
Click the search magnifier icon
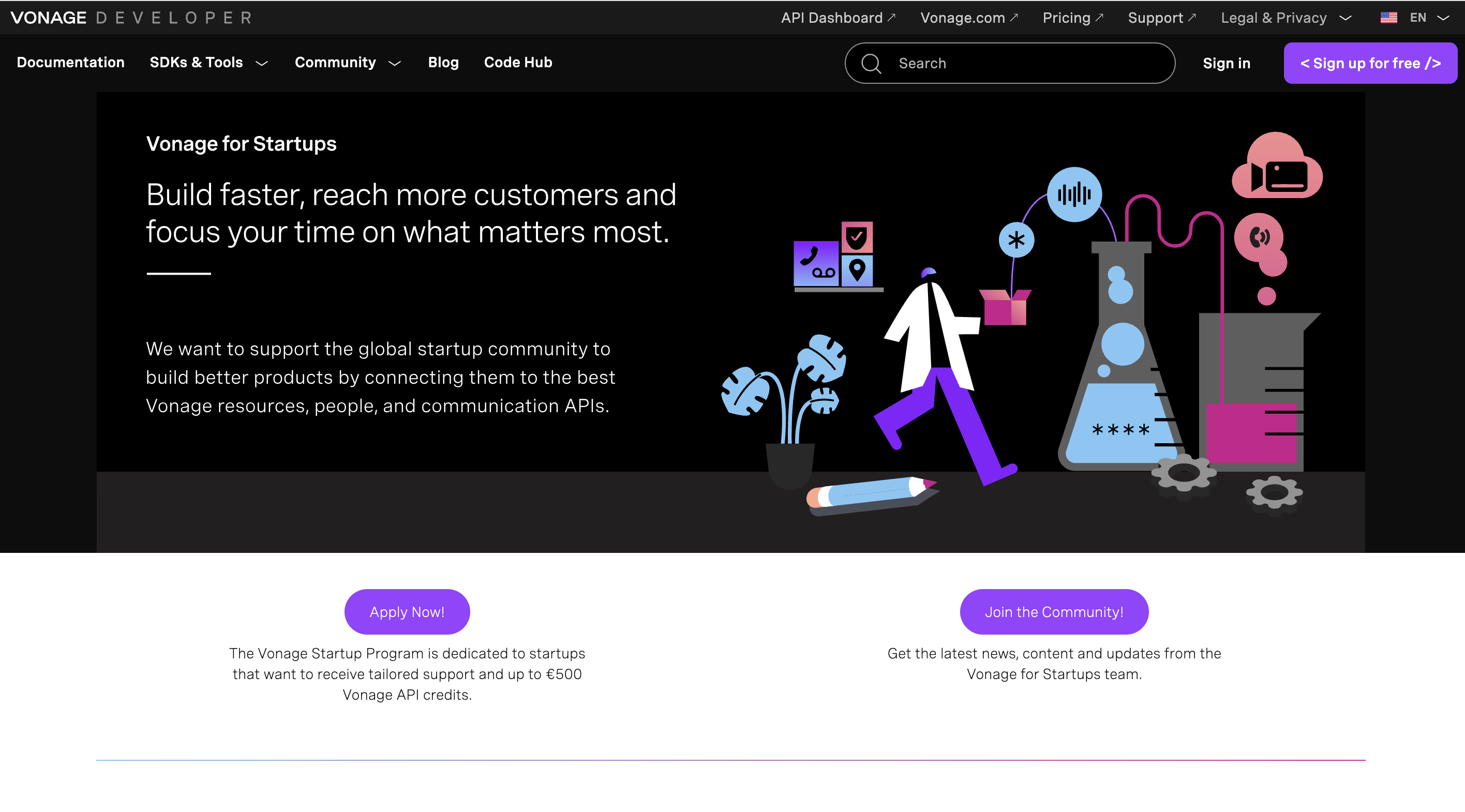(871, 63)
